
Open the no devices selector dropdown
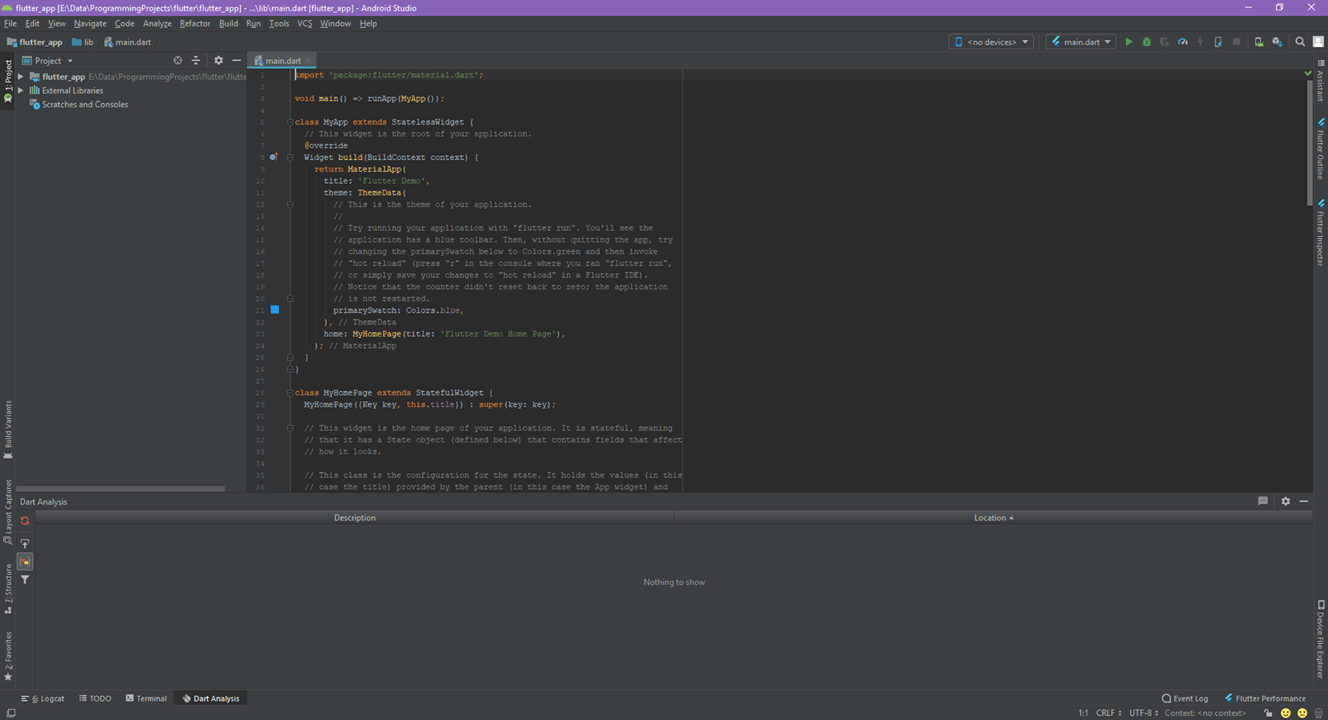click(x=991, y=42)
